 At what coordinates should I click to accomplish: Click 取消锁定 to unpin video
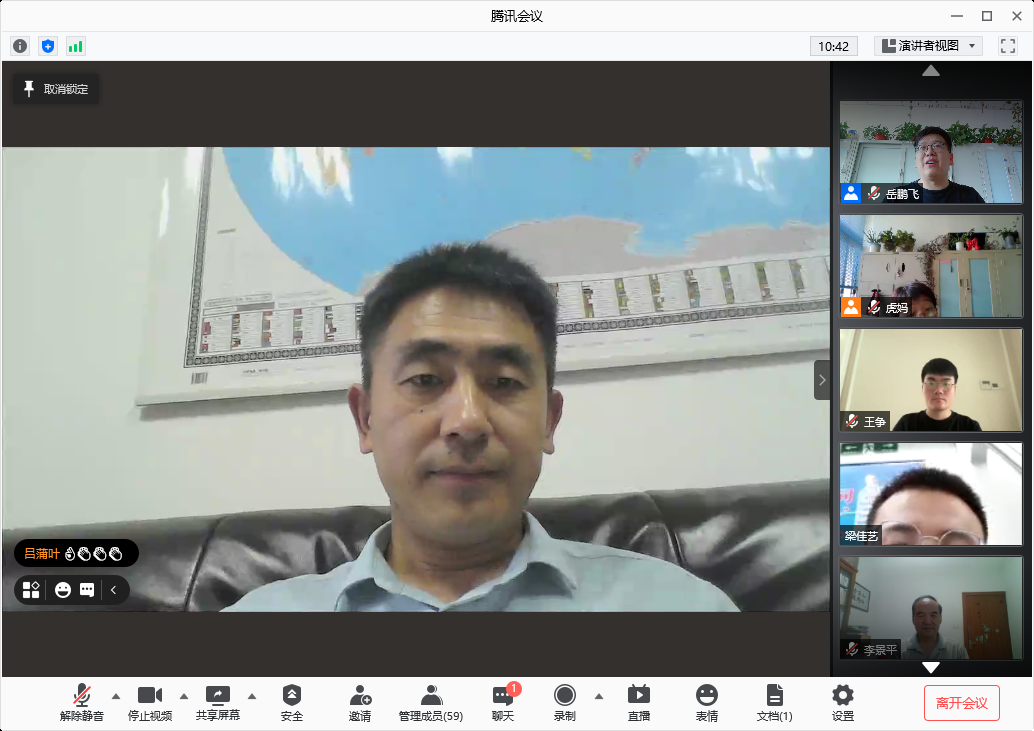[x=56, y=89]
